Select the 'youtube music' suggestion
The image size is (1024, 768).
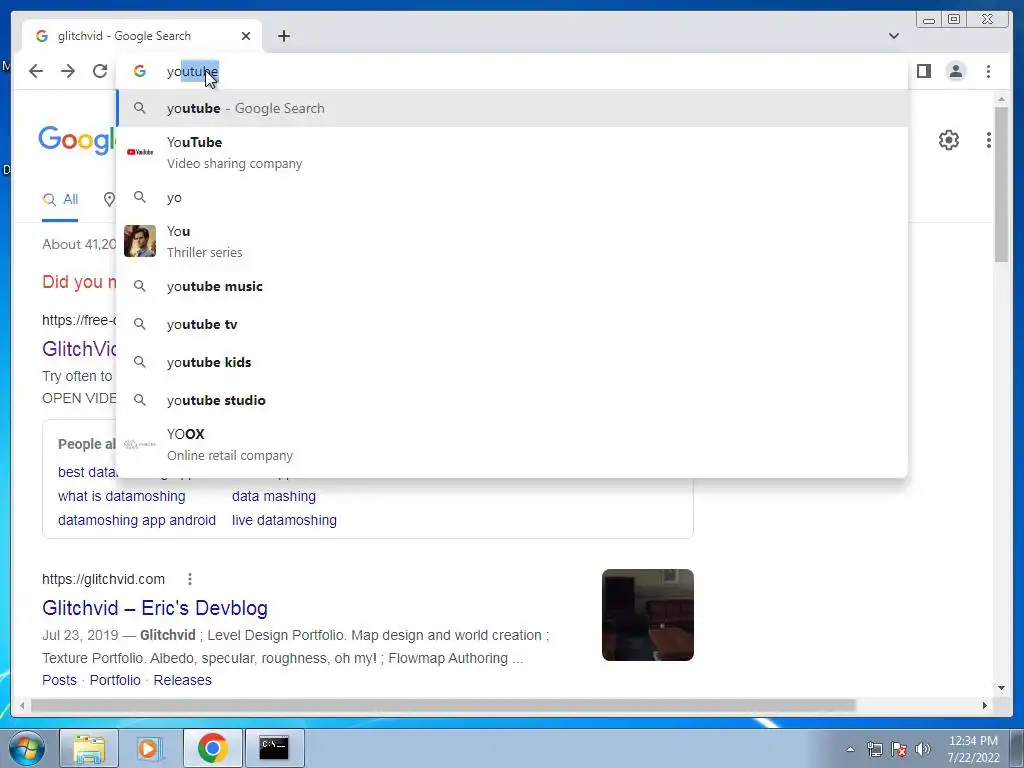[512, 286]
